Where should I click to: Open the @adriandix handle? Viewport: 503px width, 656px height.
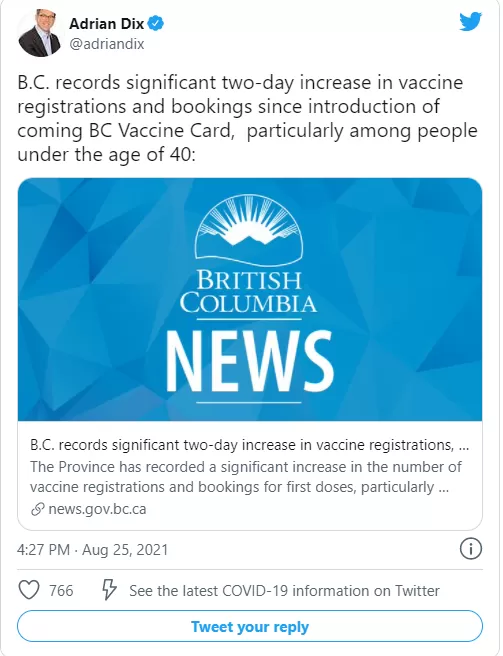coord(107,44)
